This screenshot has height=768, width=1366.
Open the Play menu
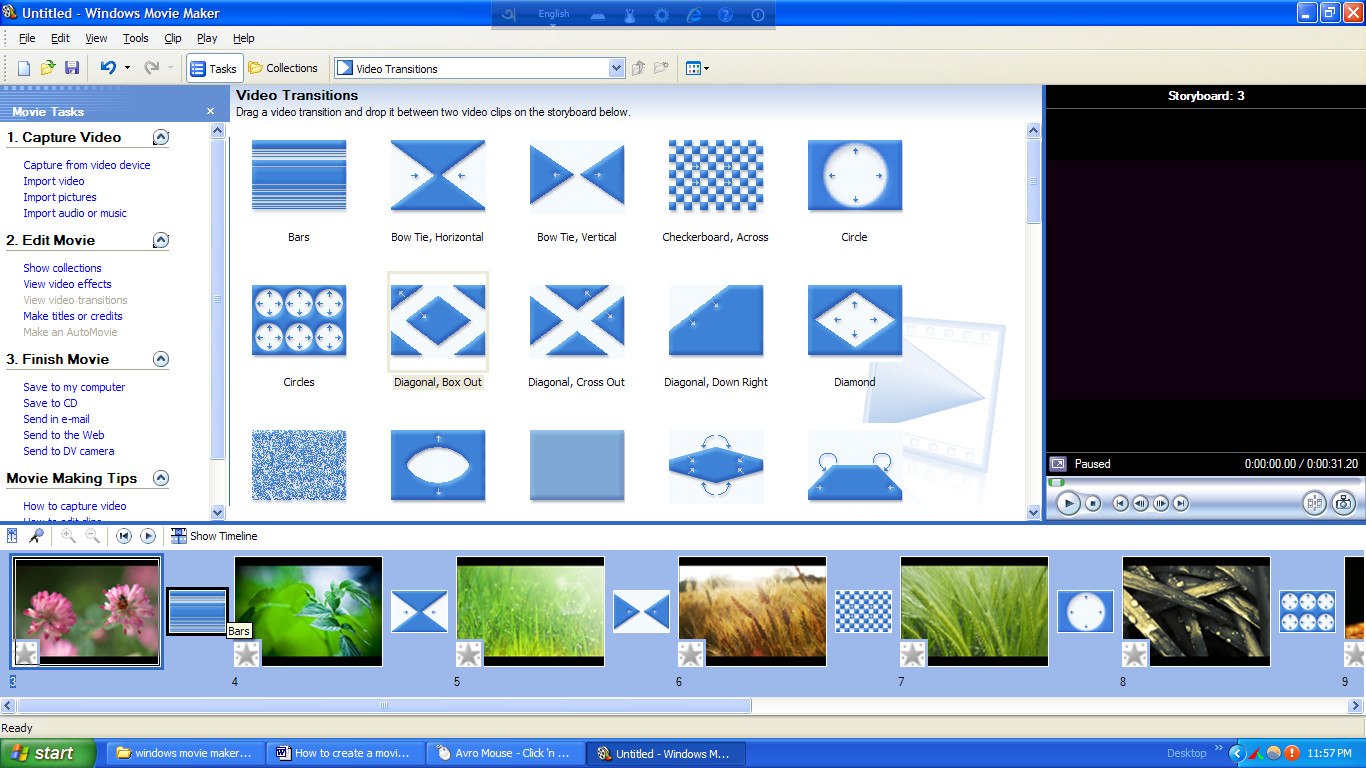coord(207,38)
